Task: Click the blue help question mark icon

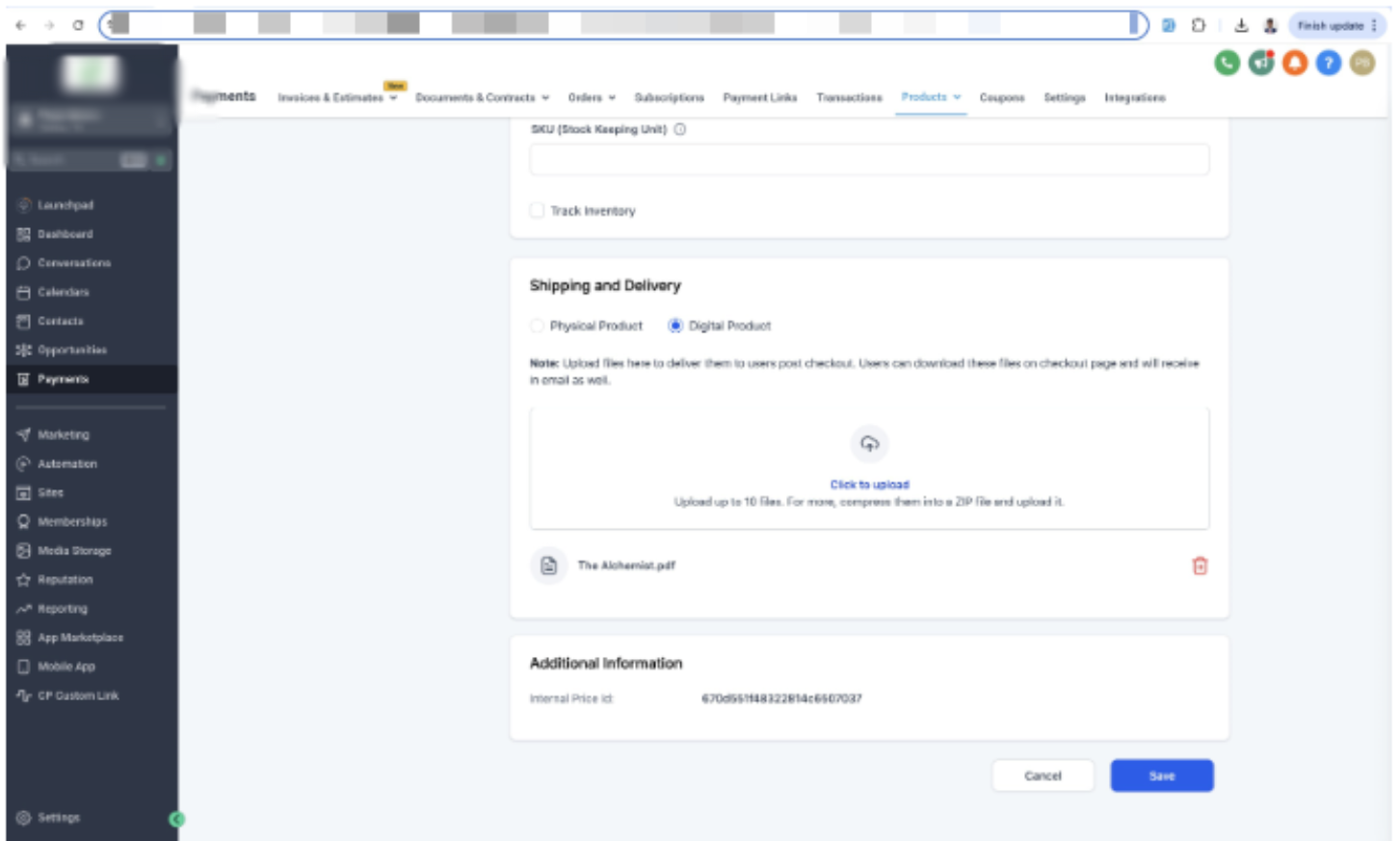Action: point(1328,64)
